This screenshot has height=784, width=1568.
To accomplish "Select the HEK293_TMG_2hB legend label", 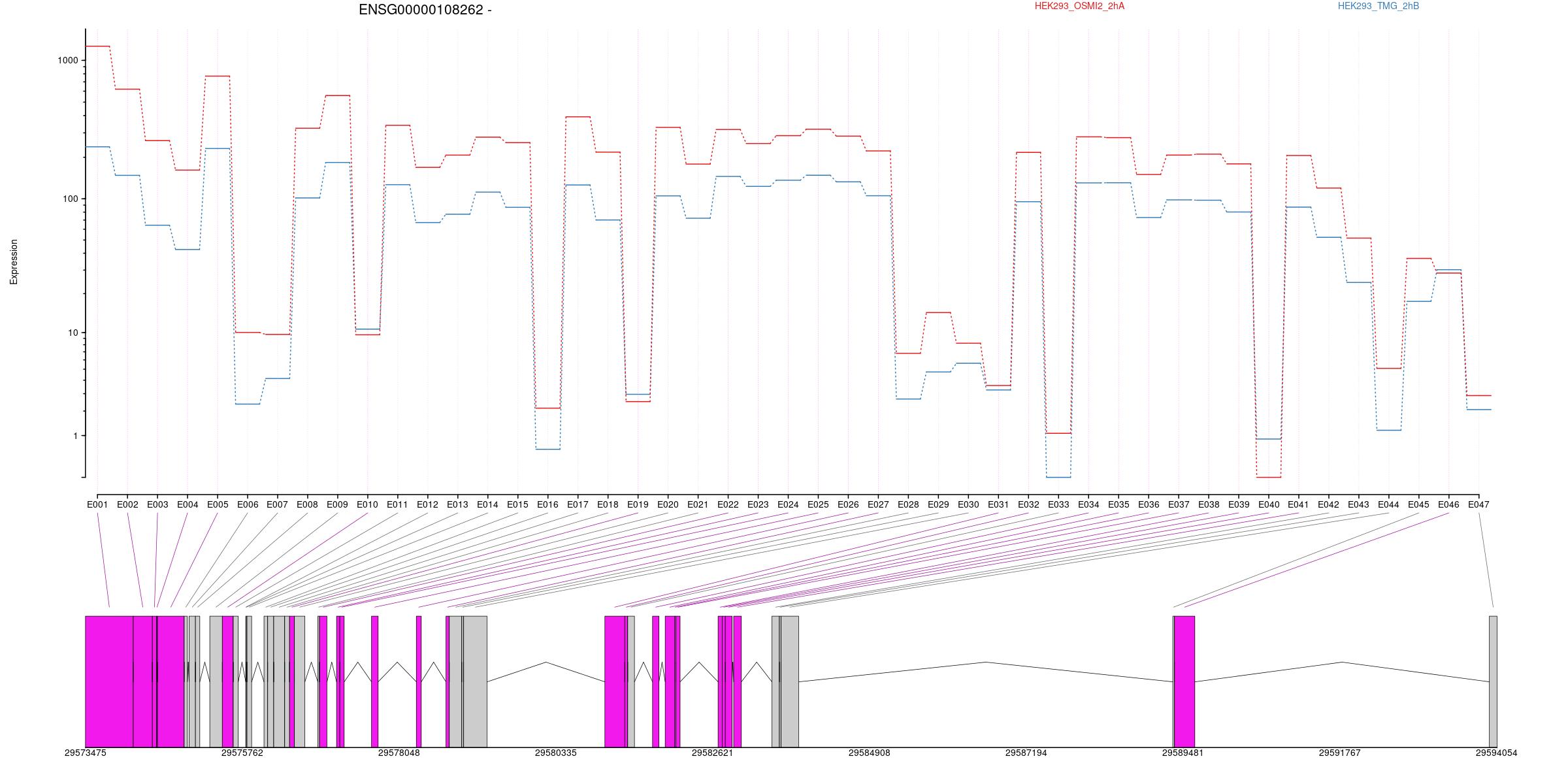I will tap(1379, 6).
